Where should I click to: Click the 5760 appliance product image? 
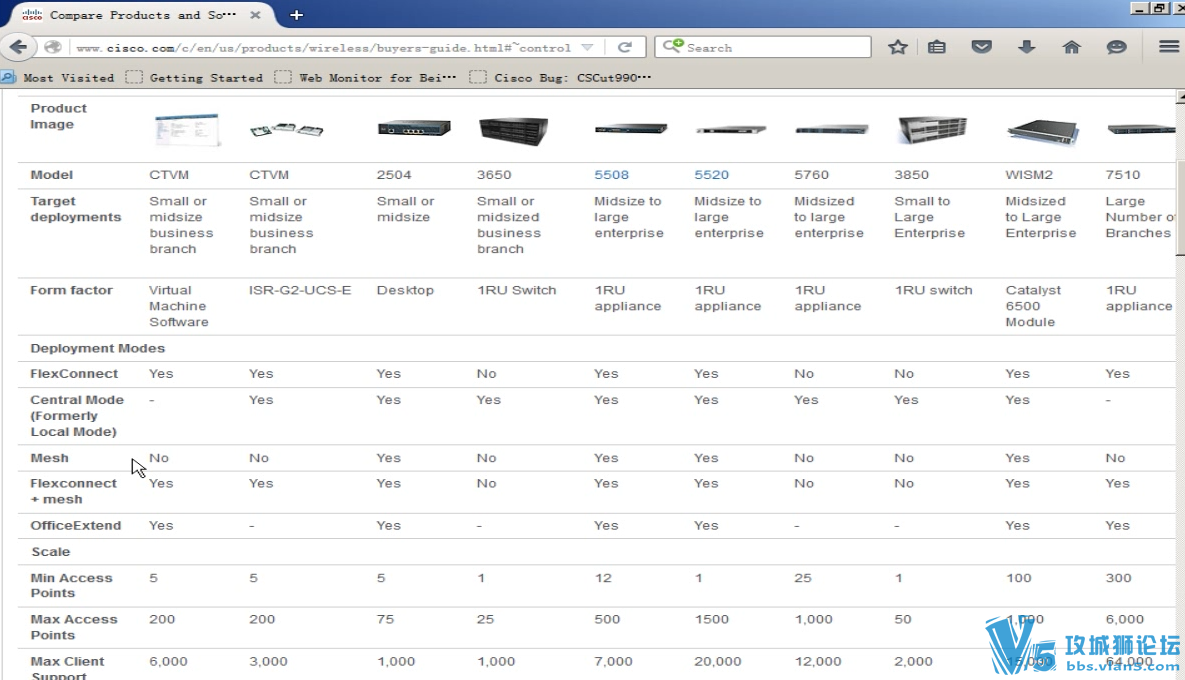click(831, 130)
